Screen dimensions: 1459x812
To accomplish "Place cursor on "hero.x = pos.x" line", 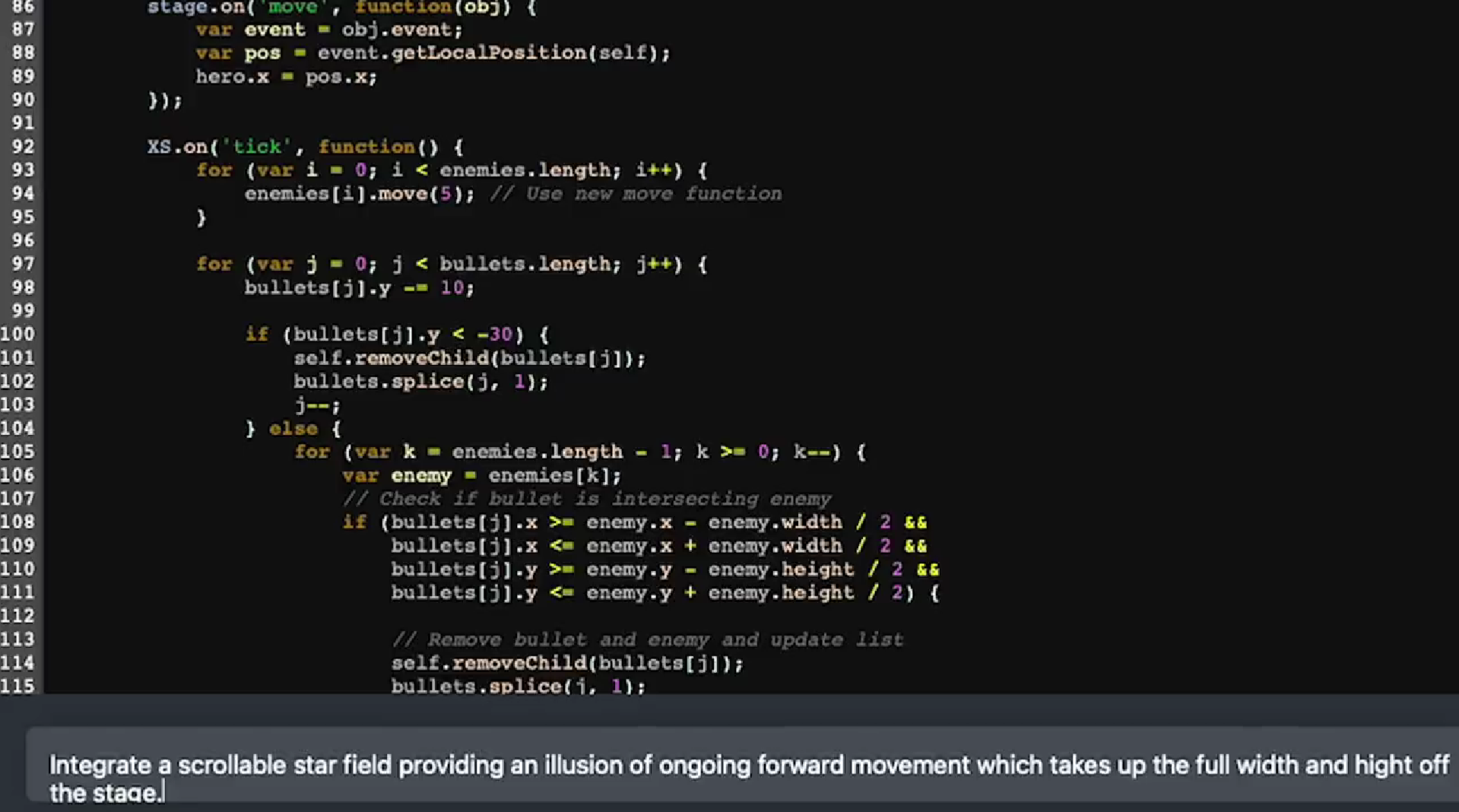I will (286, 77).
